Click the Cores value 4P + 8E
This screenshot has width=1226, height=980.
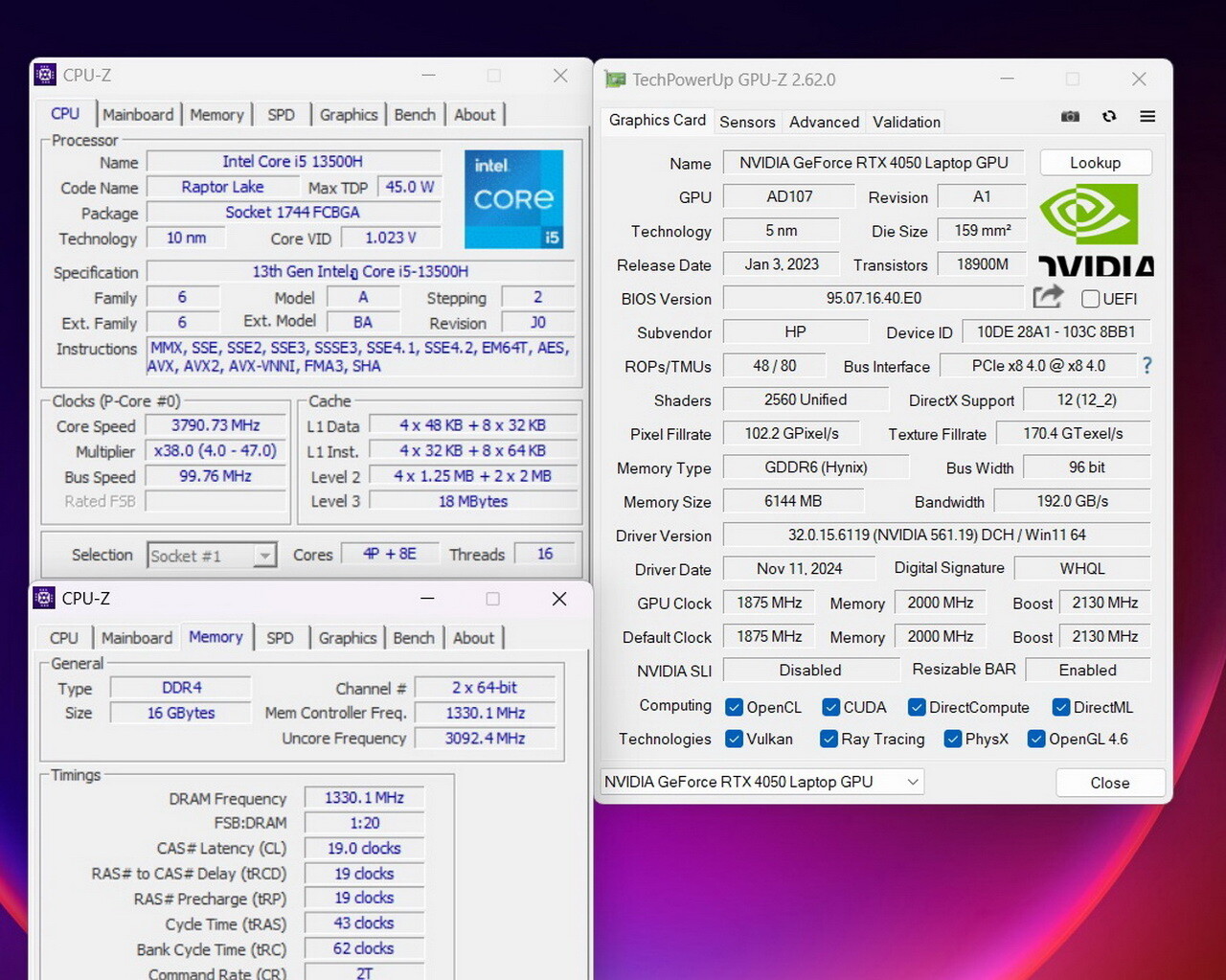389,554
